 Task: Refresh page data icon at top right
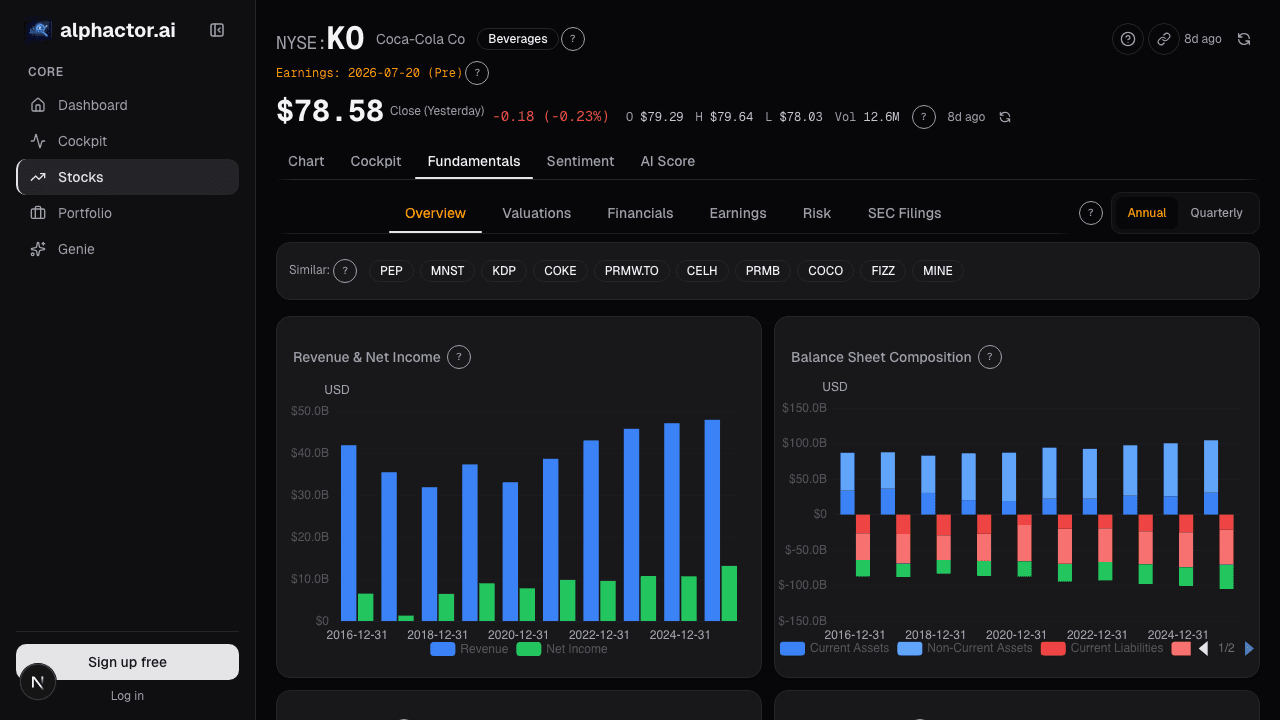point(1244,39)
